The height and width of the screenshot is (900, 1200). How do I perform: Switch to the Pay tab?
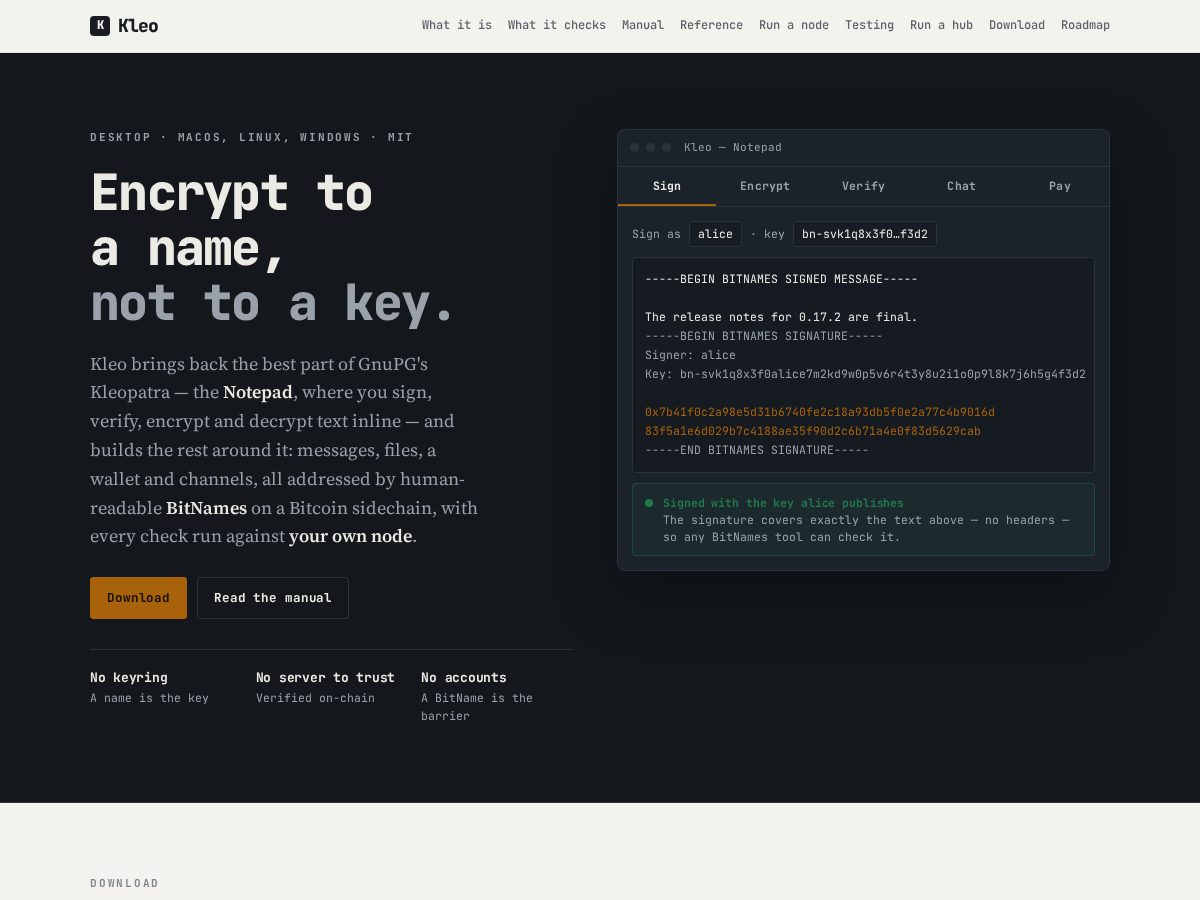click(x=1060, y=186)
